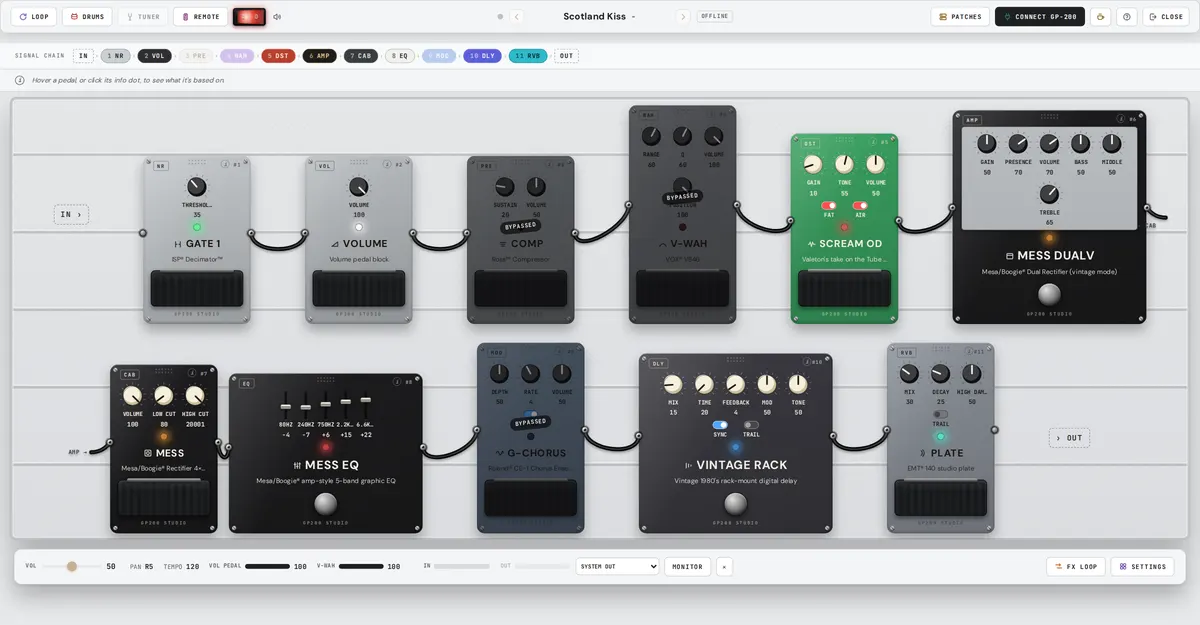The image size is (1200, 625).
Task: Click the orange LED on MESS DUALV amp
Action: point(1049,238)
